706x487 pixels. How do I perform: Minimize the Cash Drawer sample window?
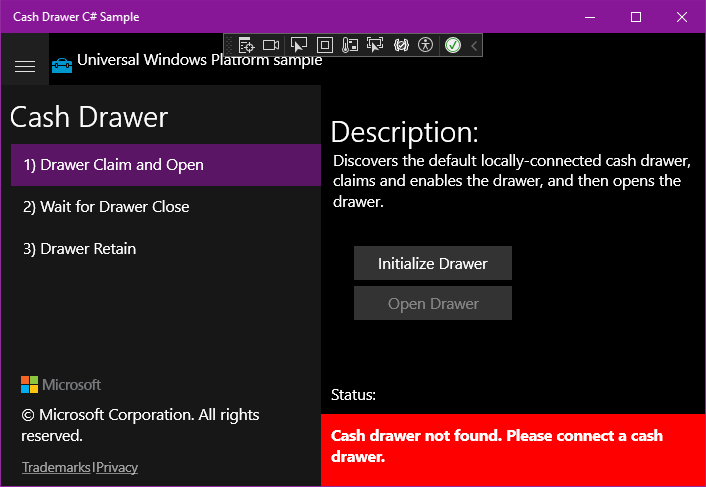(590, 17)
